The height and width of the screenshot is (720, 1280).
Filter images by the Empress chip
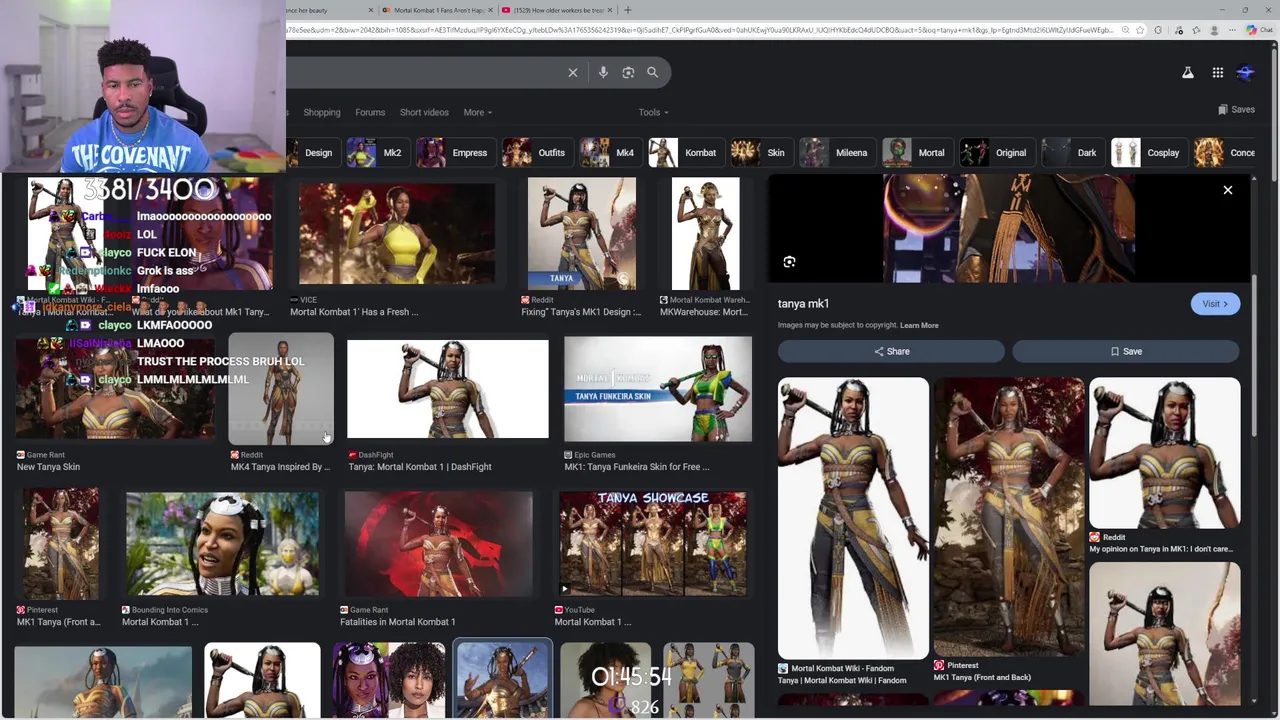point(454,153)
